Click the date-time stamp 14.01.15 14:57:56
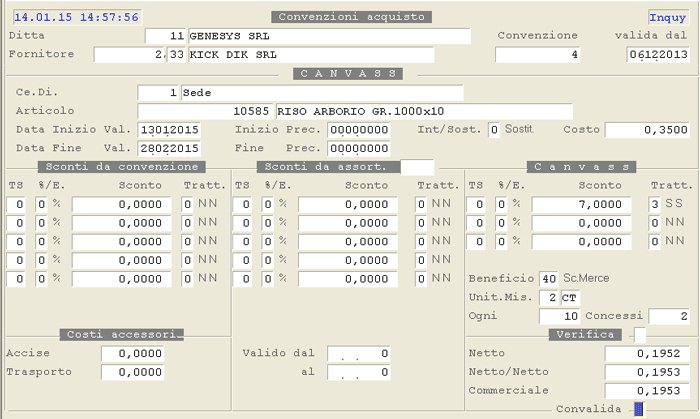The image size is (700, 419). [x=76, y=17]
